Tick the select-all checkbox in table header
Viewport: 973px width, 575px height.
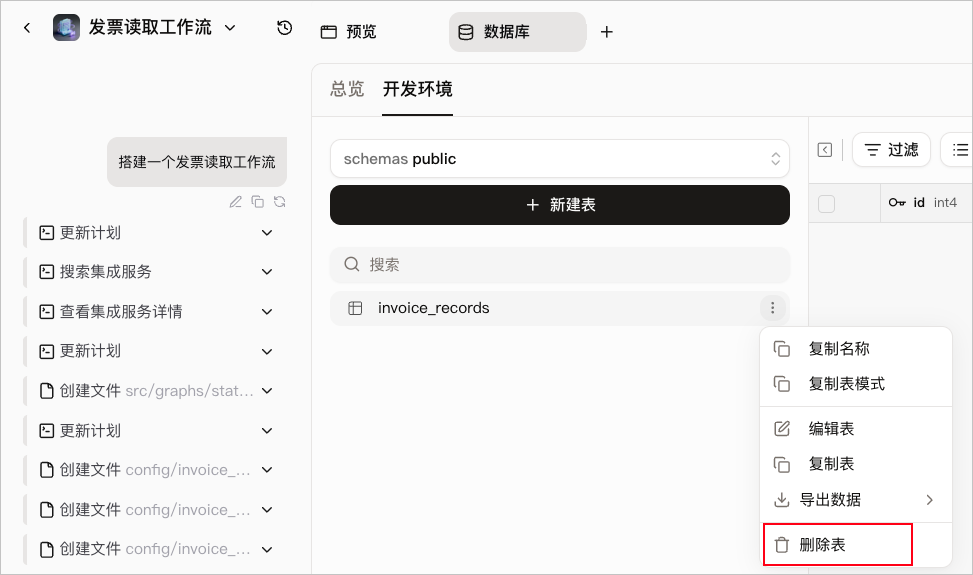827,203
